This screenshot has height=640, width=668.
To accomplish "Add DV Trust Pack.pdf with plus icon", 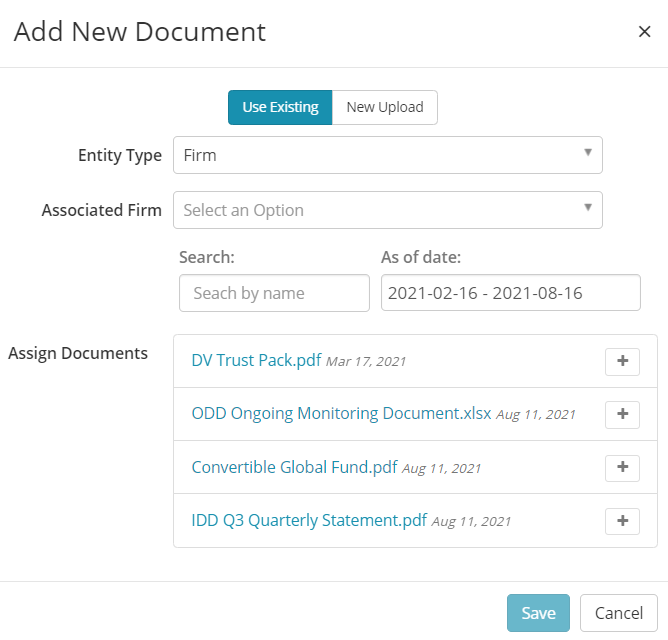I will click(x=622, y=361).
